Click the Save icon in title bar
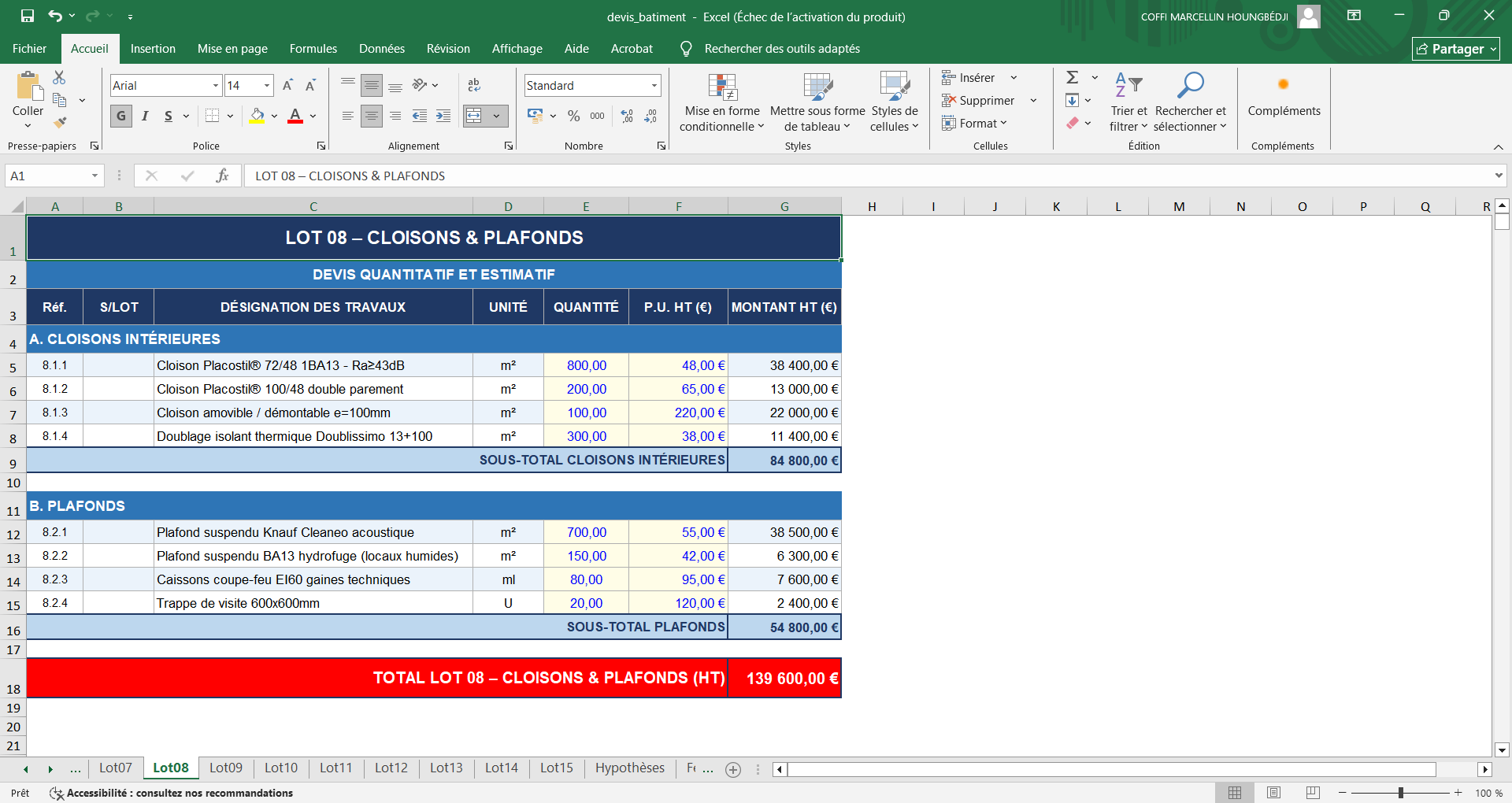 (x=28, y=16)
